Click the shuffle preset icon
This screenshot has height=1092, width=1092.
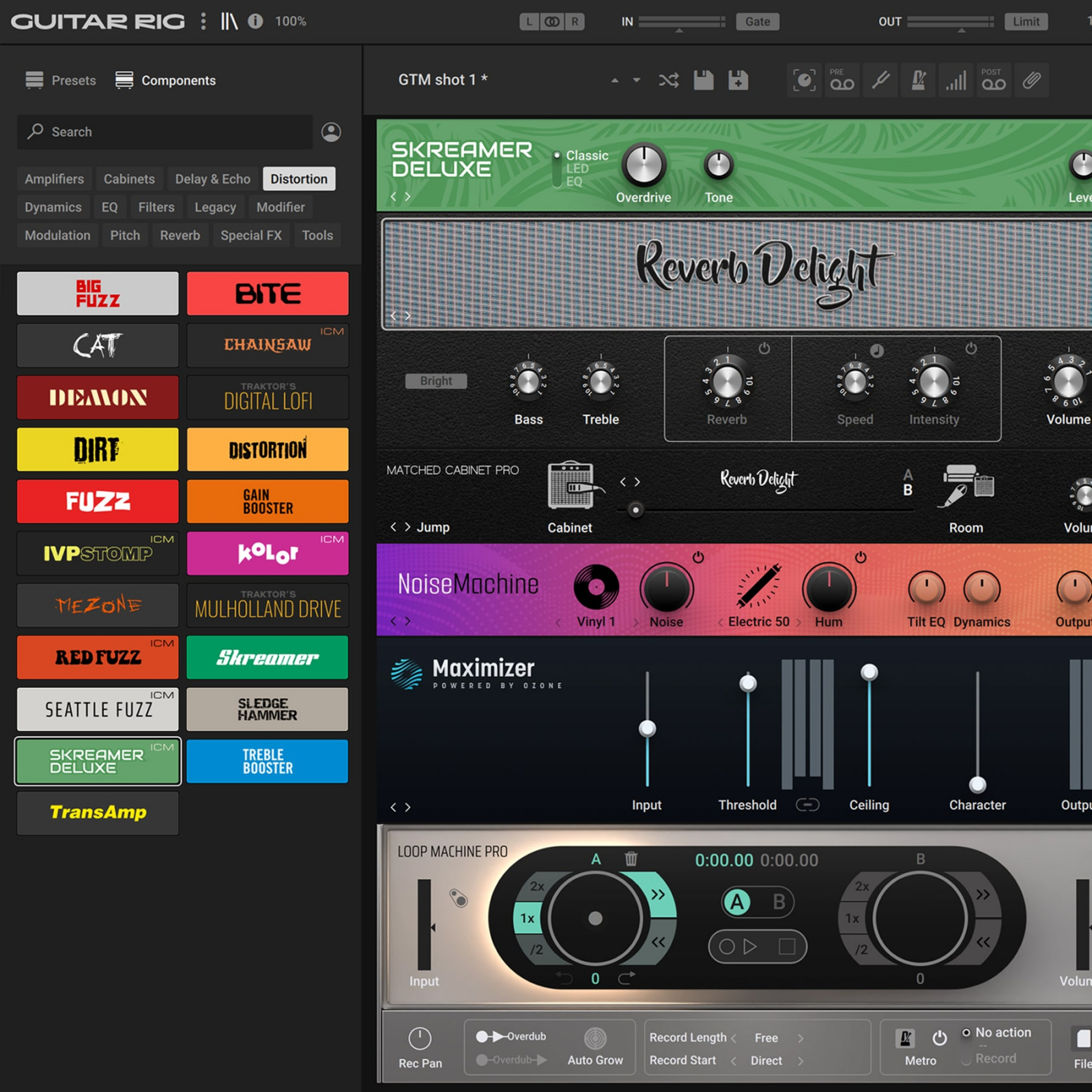(668, 81)
